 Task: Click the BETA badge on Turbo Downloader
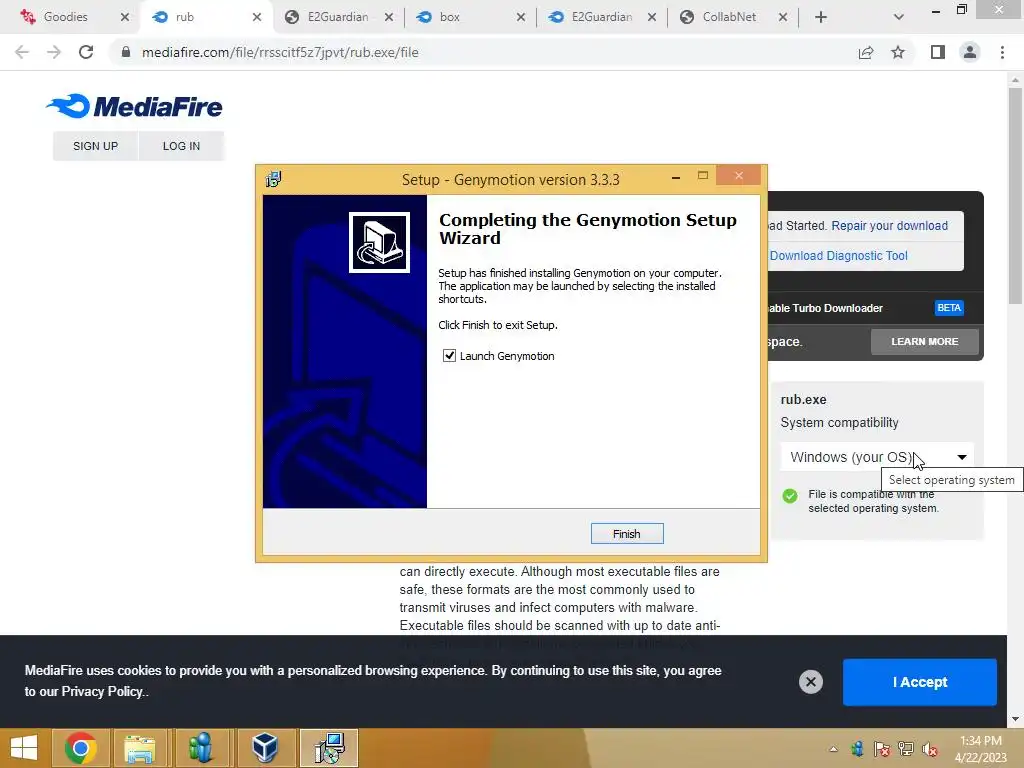click(x=949, y=308)
